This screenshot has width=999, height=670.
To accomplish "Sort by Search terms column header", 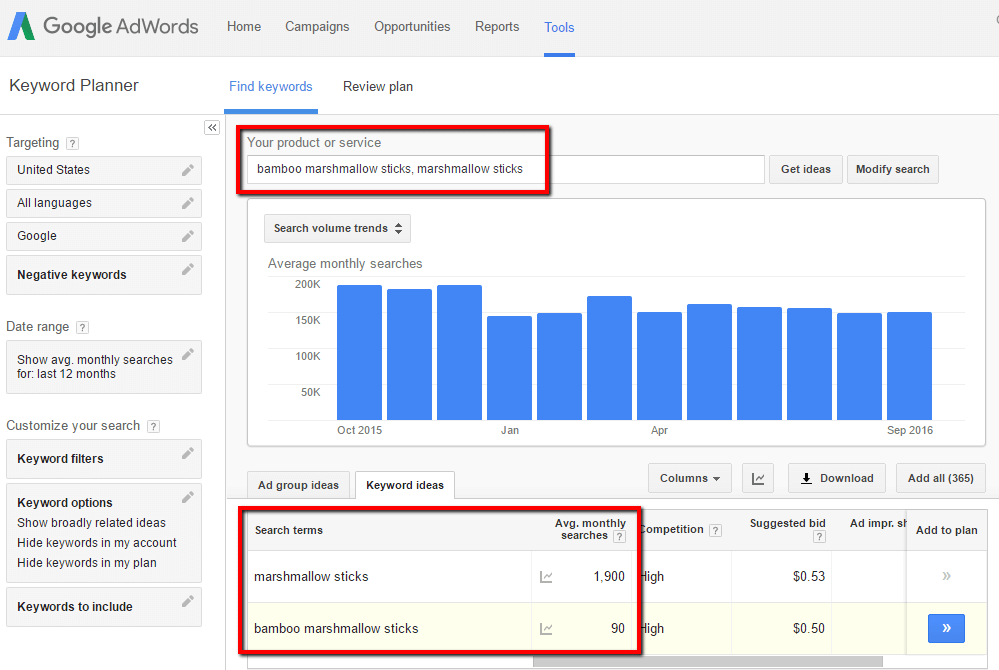I will coord(289,531).
